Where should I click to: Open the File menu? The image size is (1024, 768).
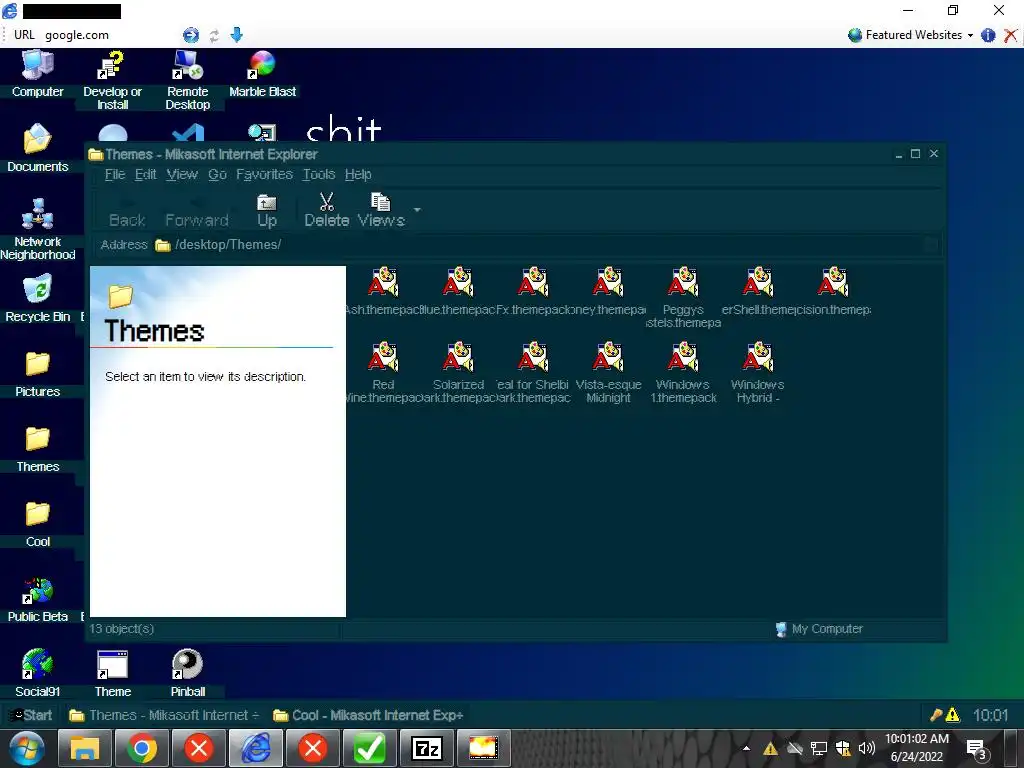tap(115, 174)
